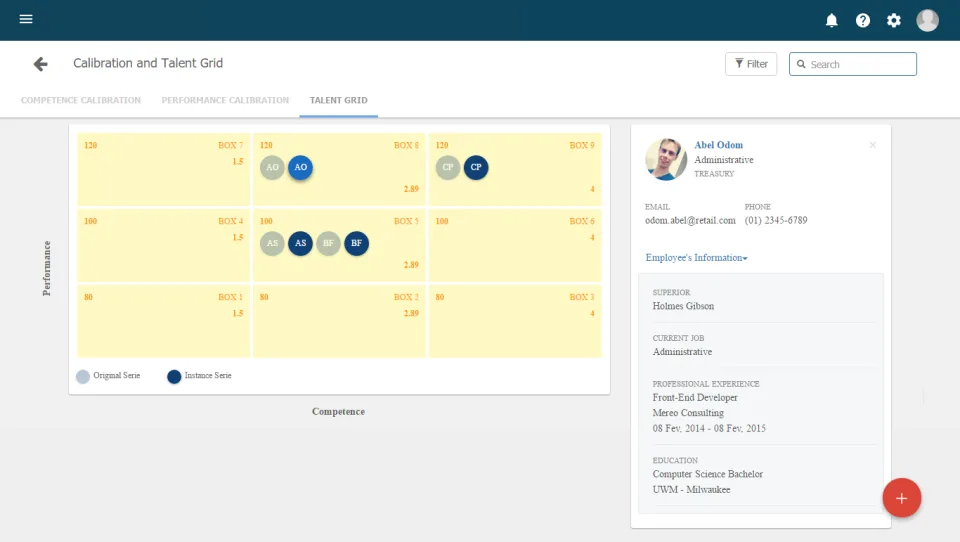Image resolution: width=960 pixels, height=542 pixels.
Task: Click the red plus floating action button
Action: pyautogui.click(x=901, y=498)
